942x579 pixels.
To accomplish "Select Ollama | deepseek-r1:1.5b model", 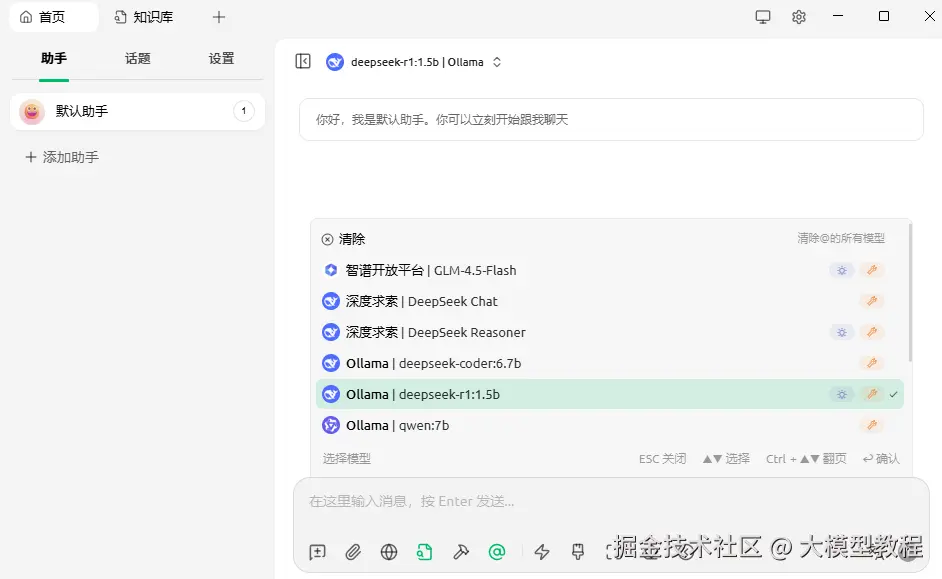I will 609,394.
